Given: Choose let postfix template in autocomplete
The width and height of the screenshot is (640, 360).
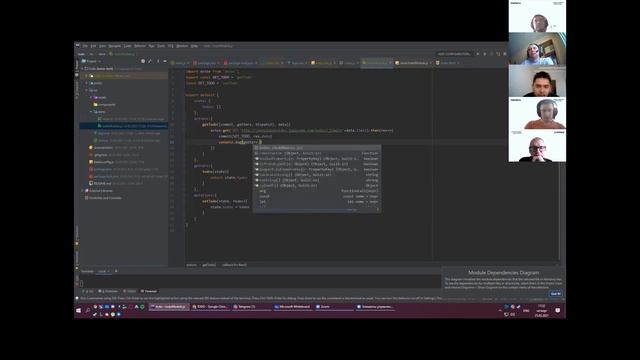Looking at the screenshot, I should point(317,201).
